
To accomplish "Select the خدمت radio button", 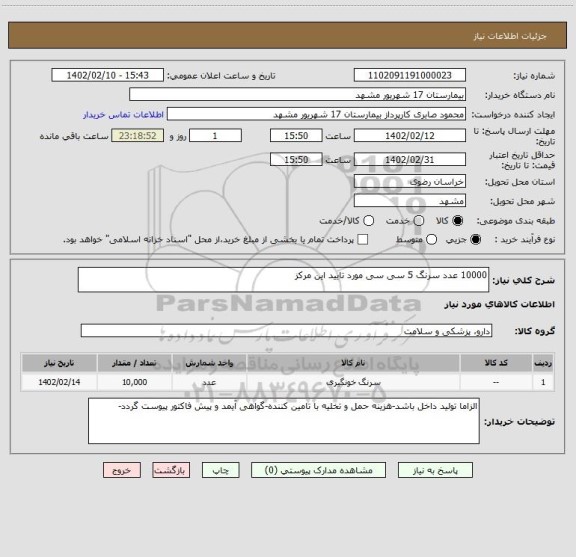I will 419,221.
